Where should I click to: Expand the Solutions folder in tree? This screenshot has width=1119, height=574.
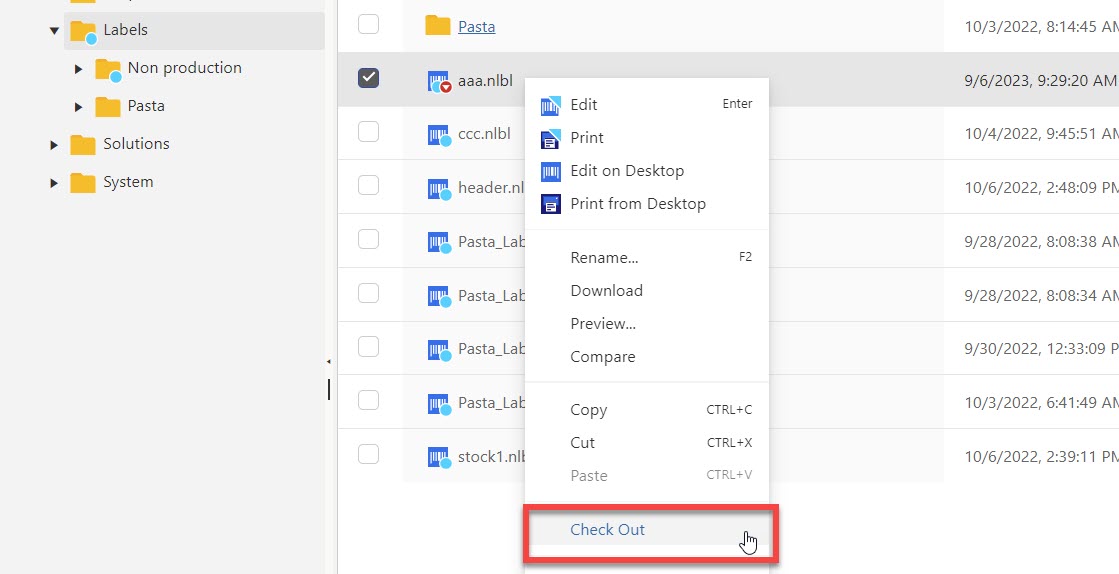click(54, 145)
